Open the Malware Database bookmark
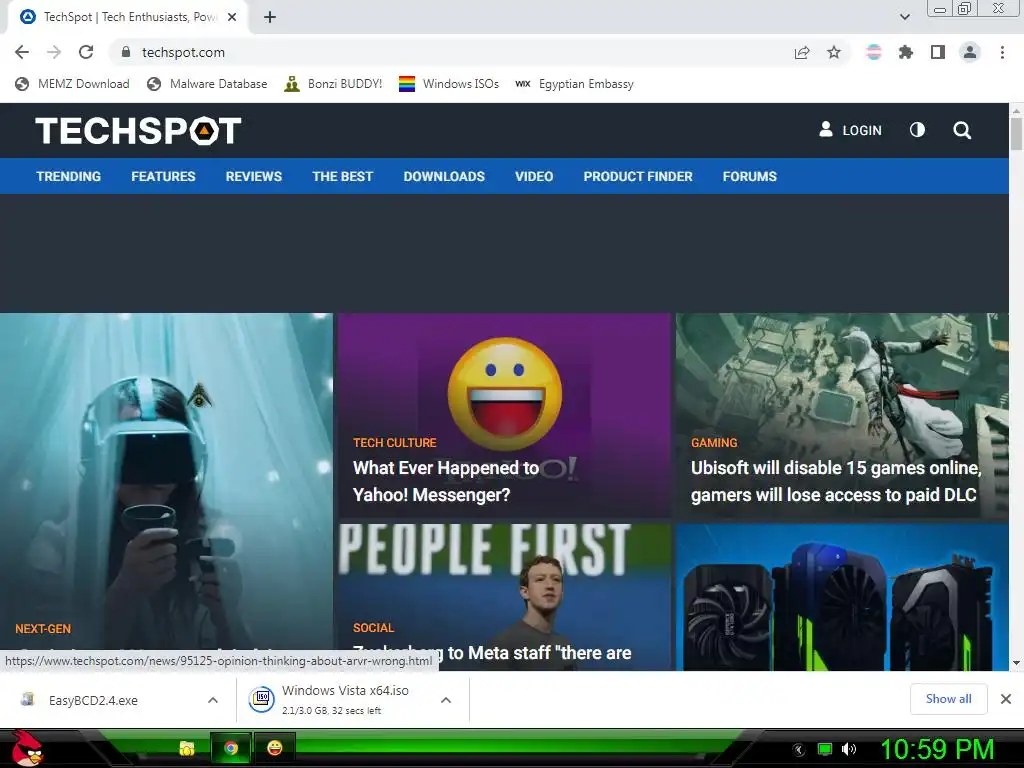Viewport: 1024px width, 768px height. point(208,84)
